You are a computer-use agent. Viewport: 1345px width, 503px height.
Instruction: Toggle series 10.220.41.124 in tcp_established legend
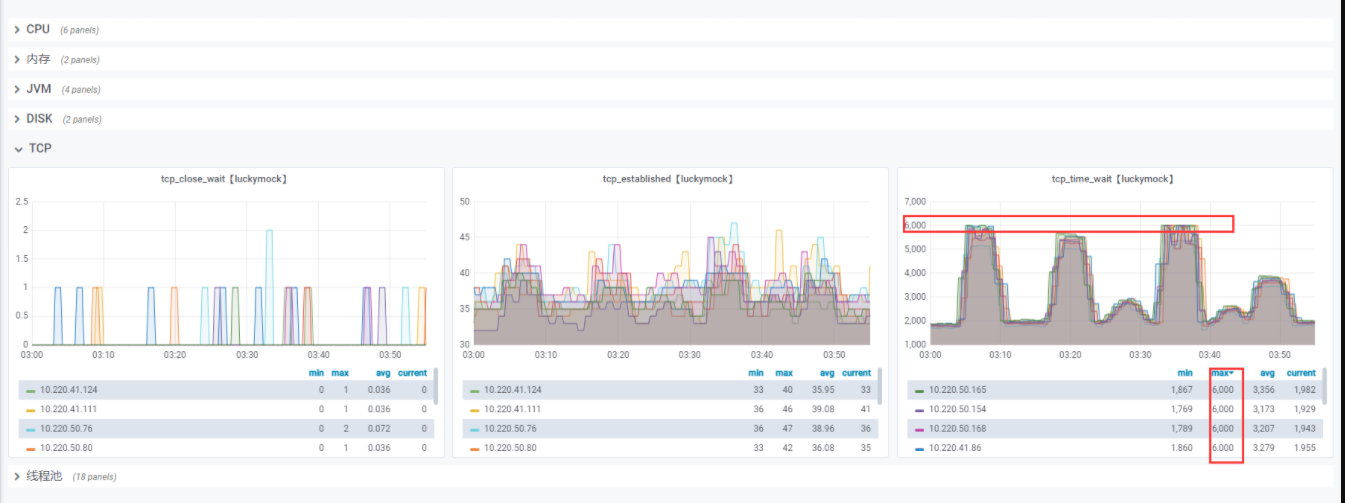[x=512, y=390]
